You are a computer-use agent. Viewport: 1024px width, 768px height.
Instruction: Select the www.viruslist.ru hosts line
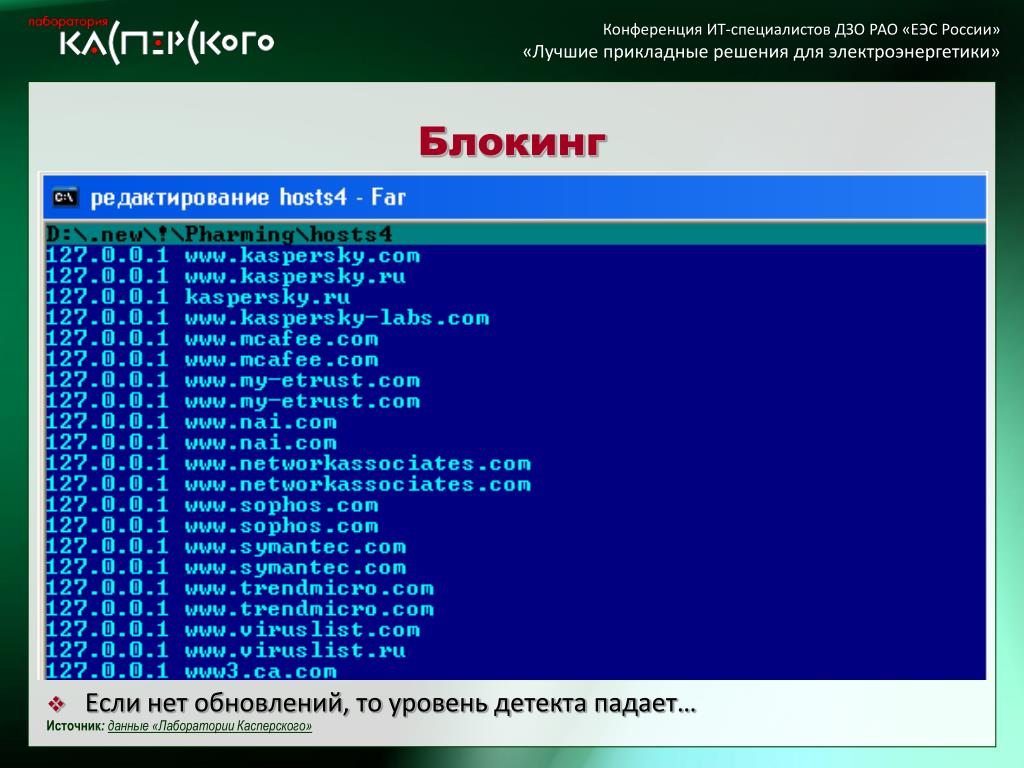click(225, 650)
